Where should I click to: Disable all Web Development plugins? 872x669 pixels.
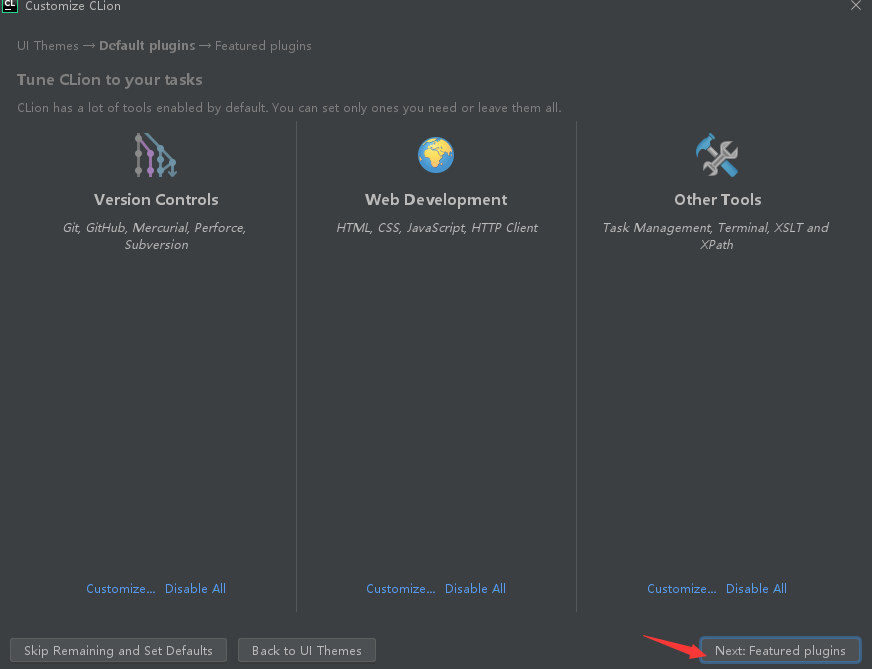click(475, 588)
